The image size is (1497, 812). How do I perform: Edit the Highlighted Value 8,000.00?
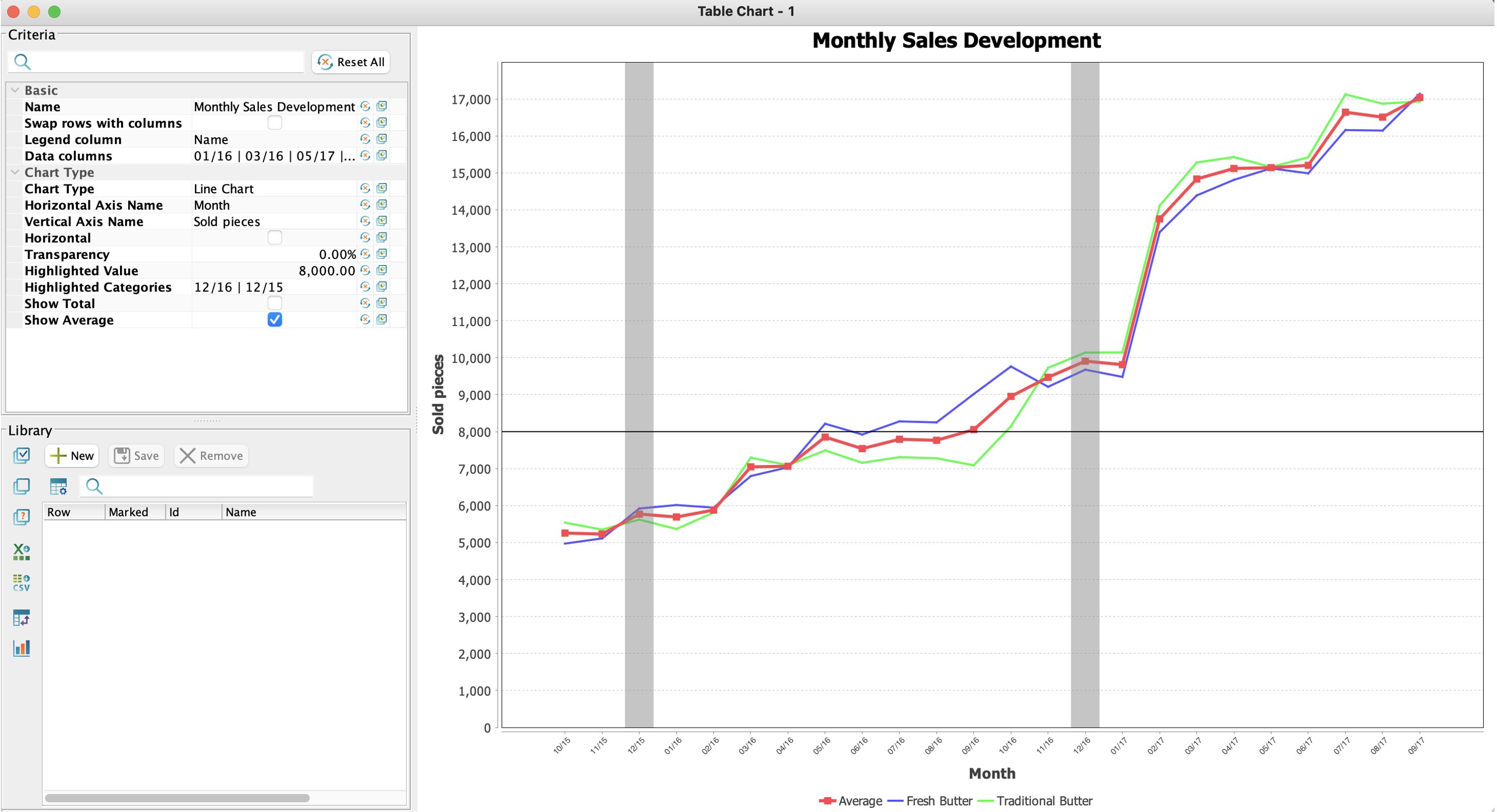pyautogui.click(x=274, y=270)
